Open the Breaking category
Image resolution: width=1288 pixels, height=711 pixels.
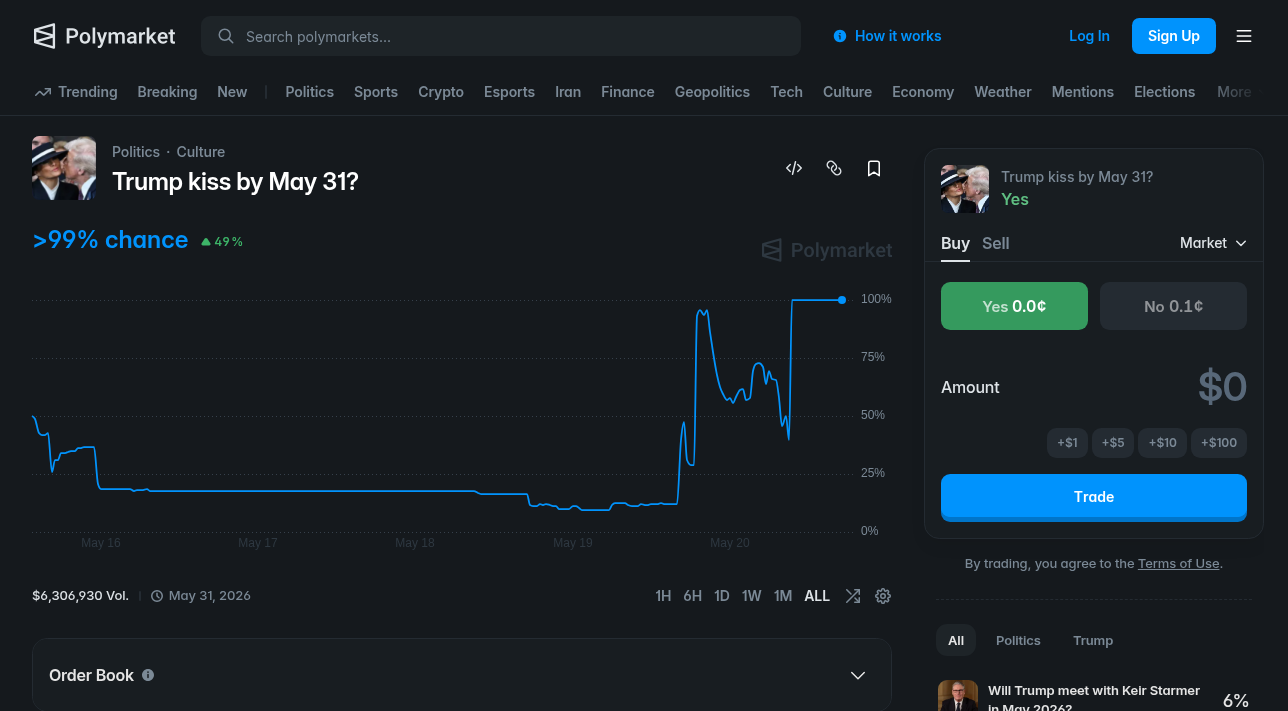click(167, 92)
